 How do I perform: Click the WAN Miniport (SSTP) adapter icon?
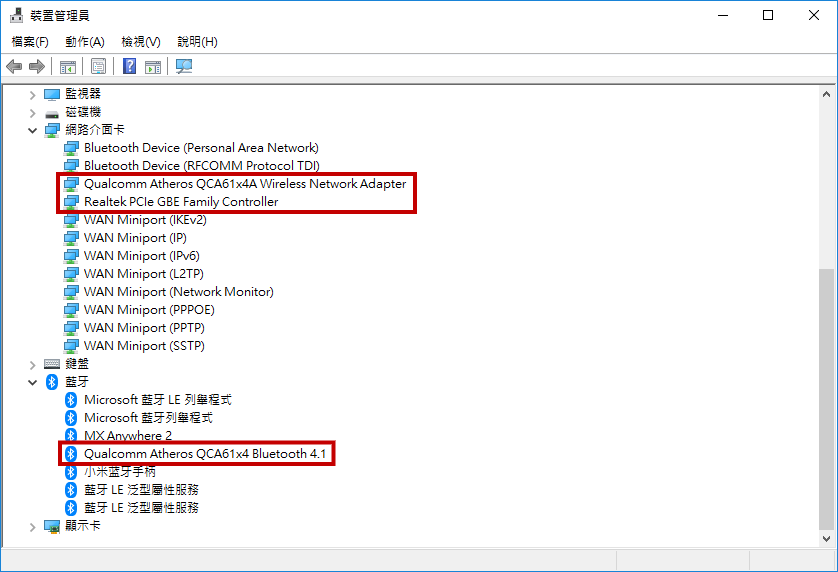pyautogui.click(x=71, y=346)
